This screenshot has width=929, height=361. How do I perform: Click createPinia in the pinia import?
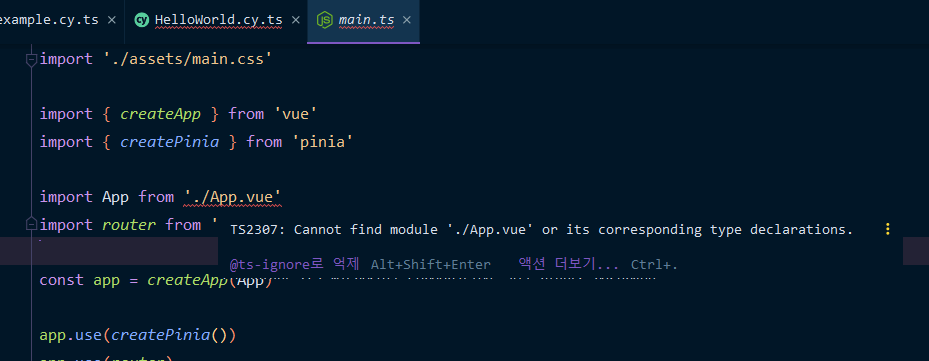169,142
